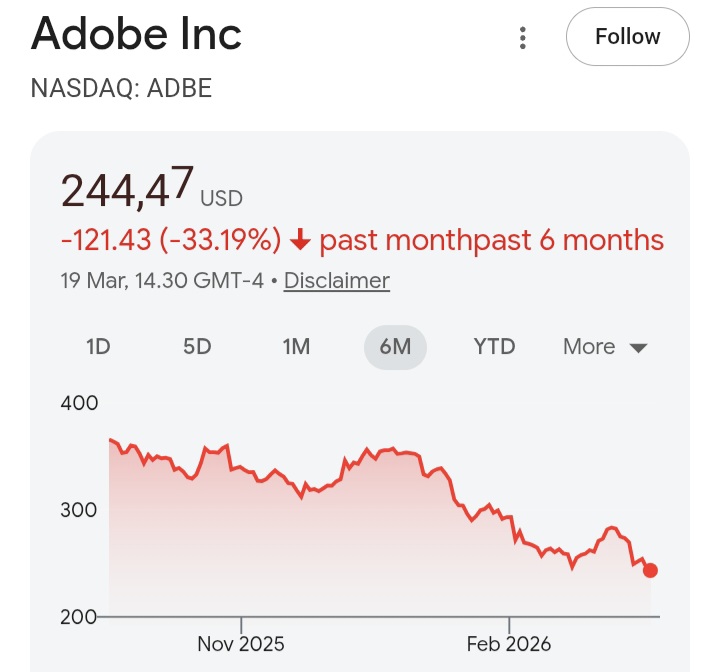Switch to the 1D time range
The height and width of the screenshot is (672, 720).
[x=98, y=347]
